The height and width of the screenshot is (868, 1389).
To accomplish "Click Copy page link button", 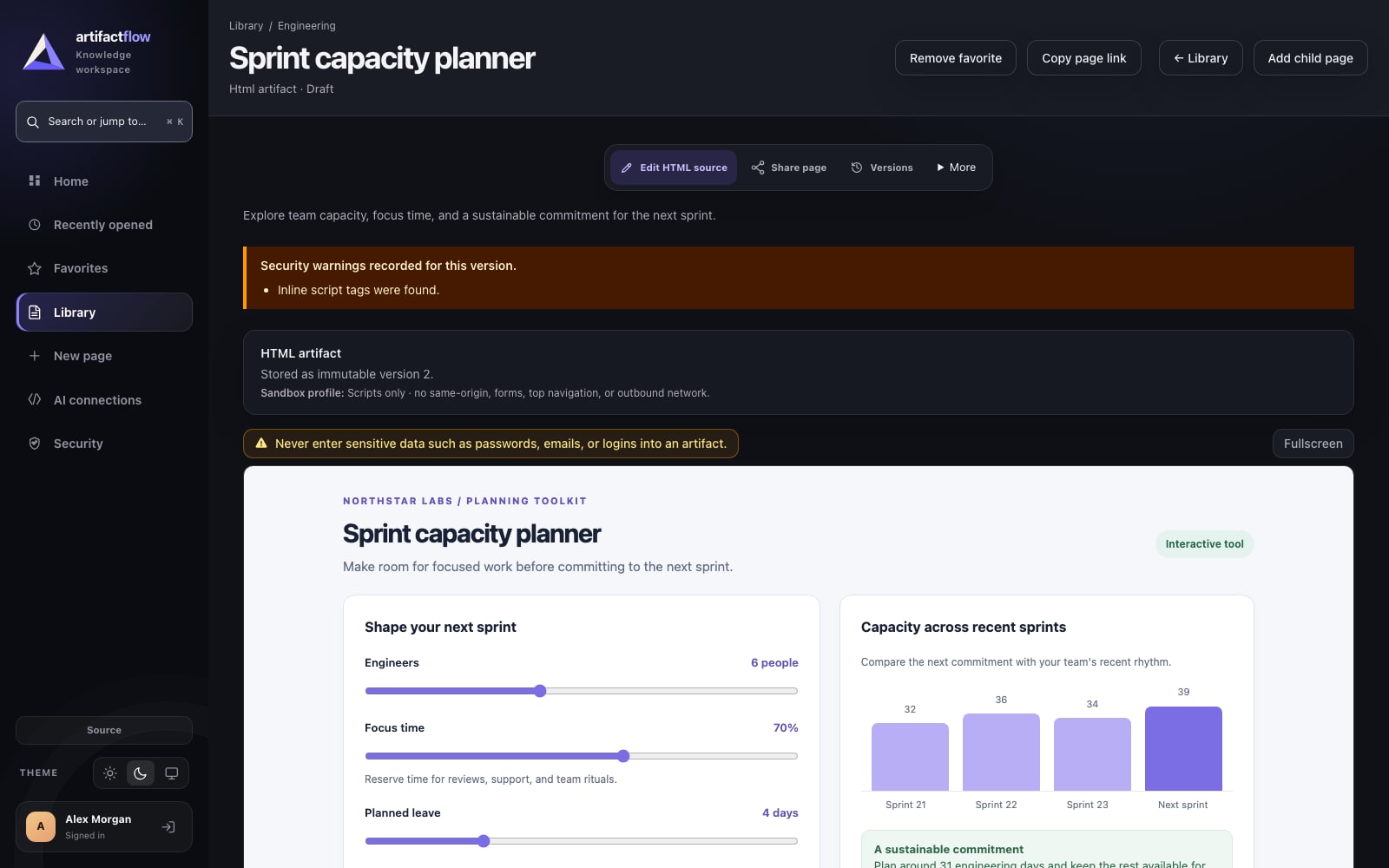I will (x=1084, y=58).
